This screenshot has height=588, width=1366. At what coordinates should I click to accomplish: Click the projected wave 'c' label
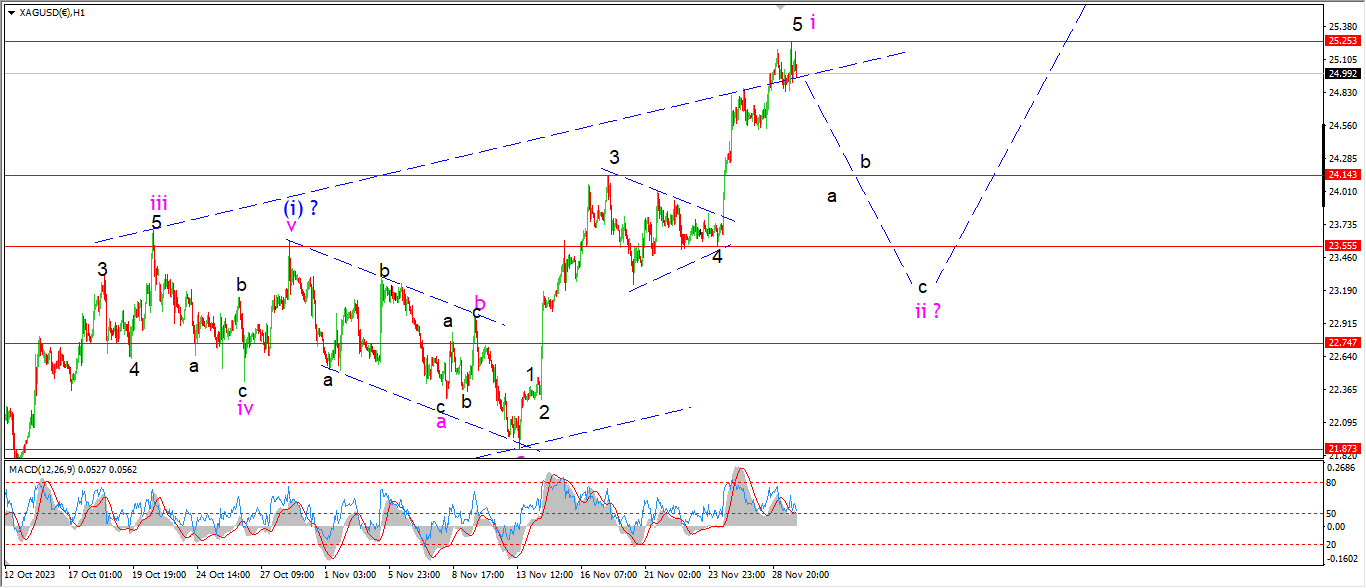[x=923, y=287]
